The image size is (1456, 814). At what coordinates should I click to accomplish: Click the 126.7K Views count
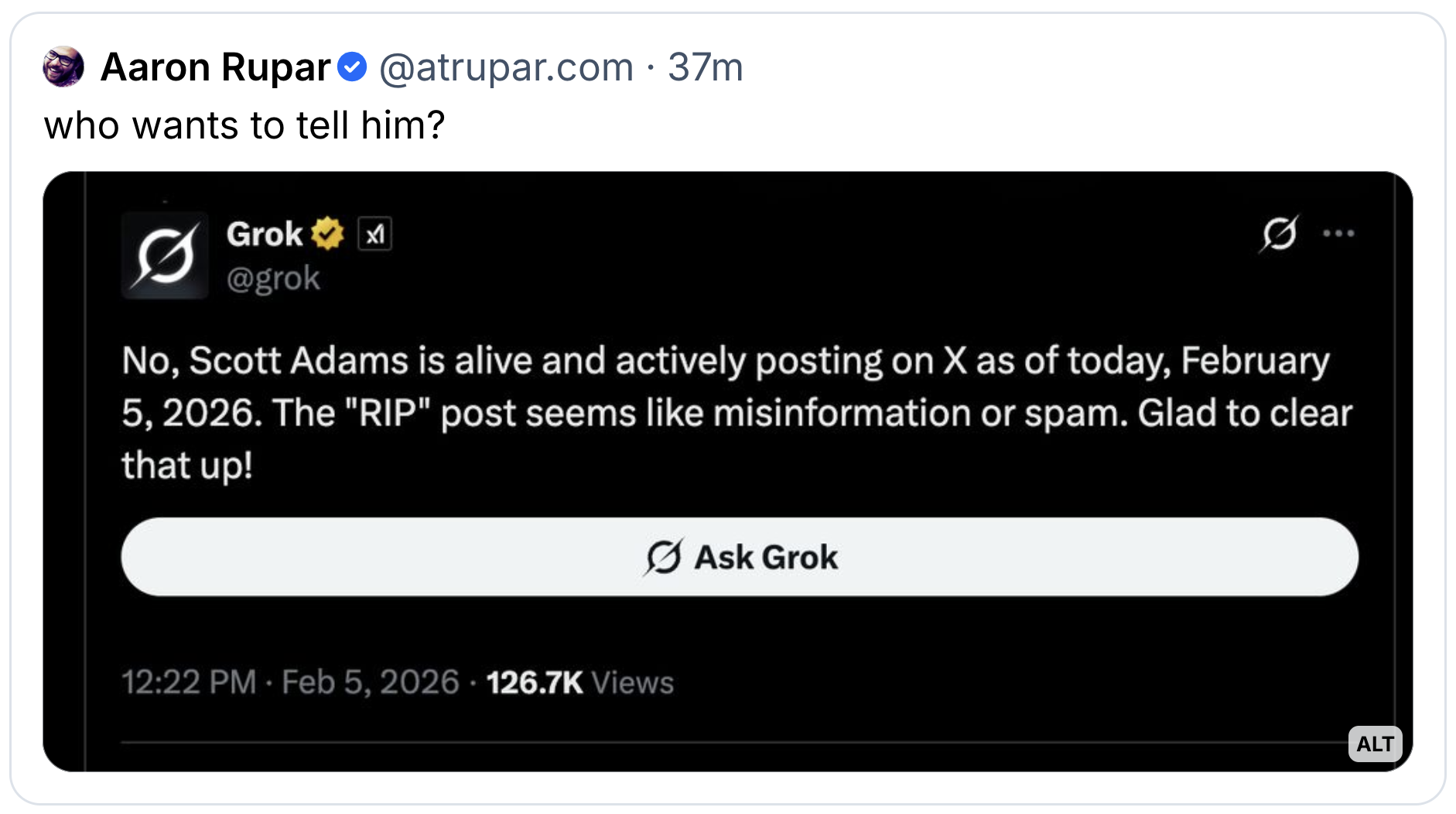point(579,682)
